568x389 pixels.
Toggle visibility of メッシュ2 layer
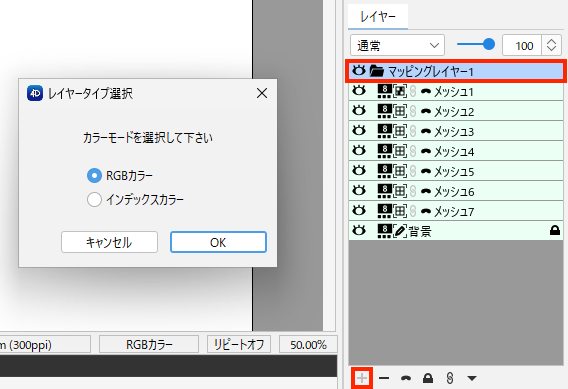coord(359,110)
